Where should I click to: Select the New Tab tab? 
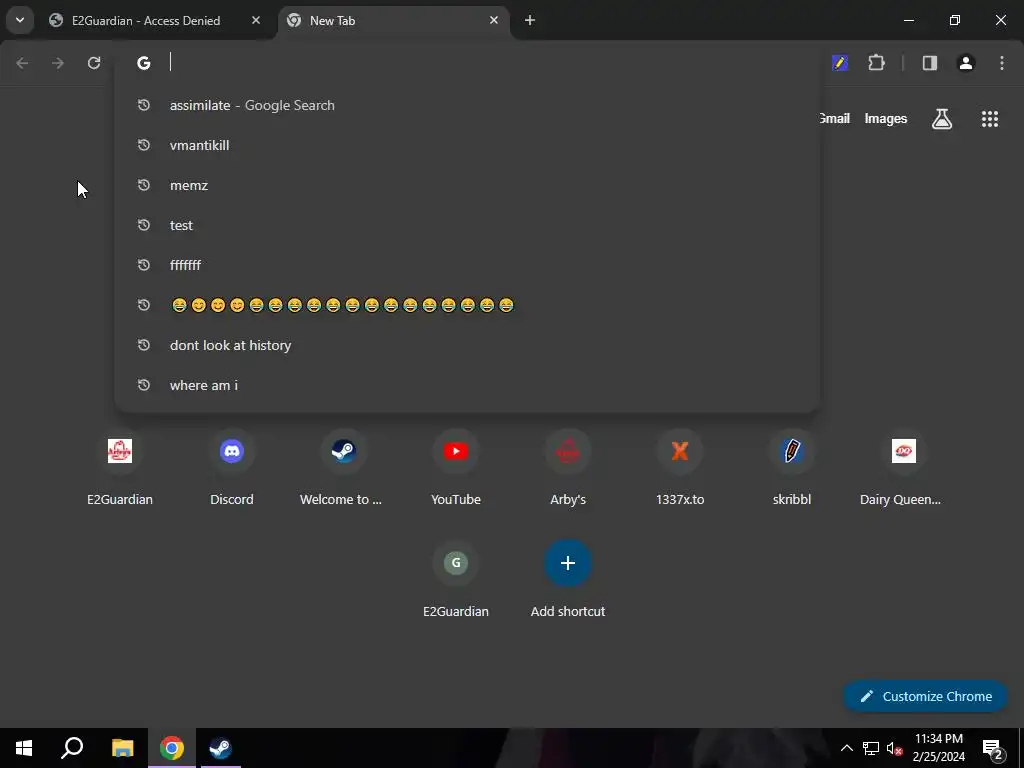coord(394,21)
